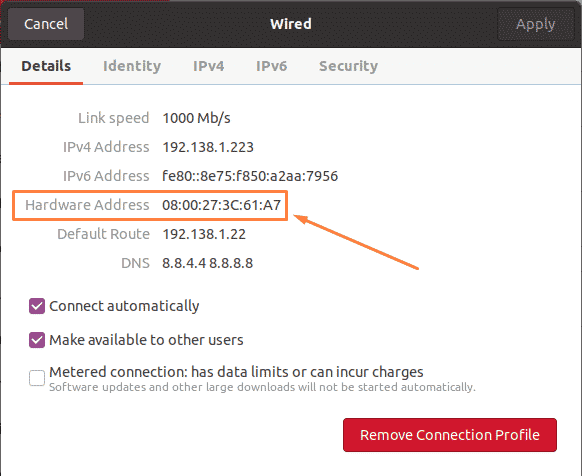The image size is (582, 476).
Task: Click the IPv6 Address value text
Action: click(250, 176)
